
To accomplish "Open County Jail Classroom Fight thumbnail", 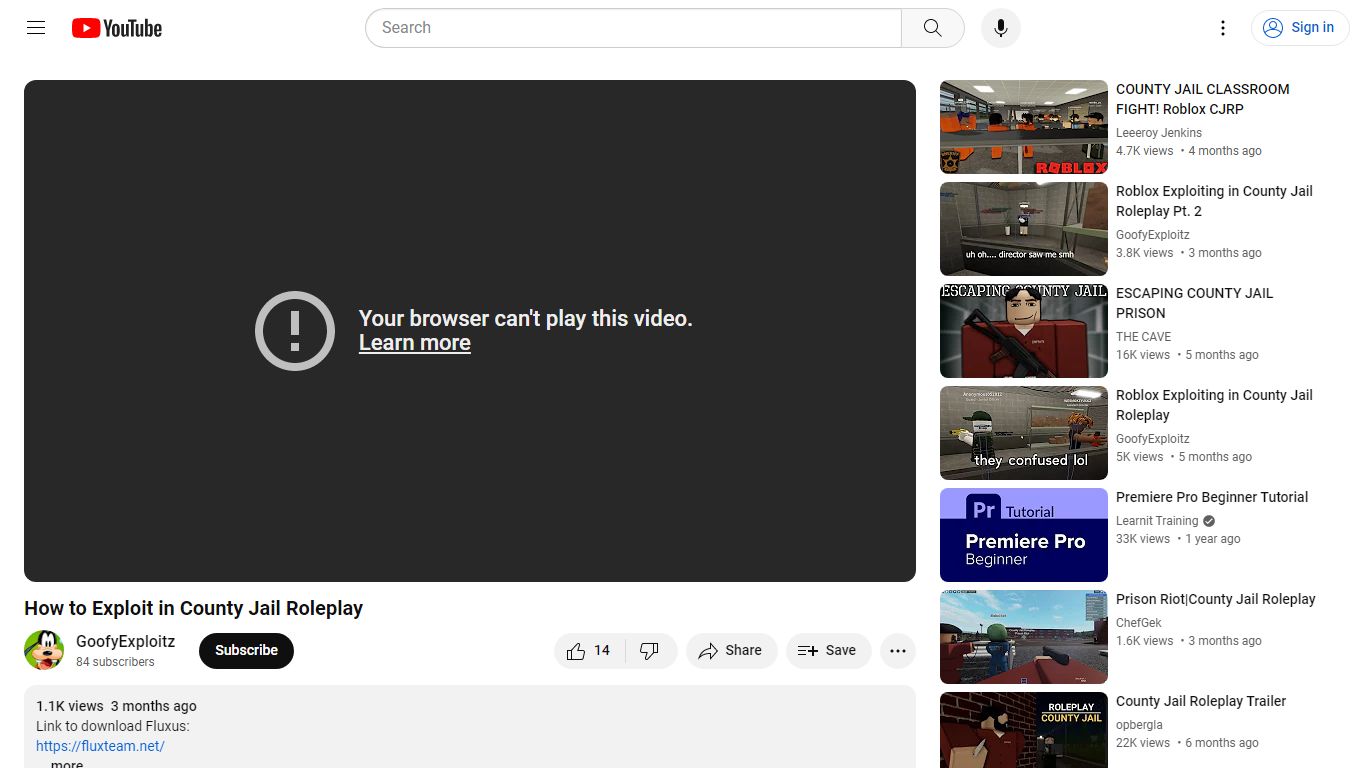I will coord(1024,127).
